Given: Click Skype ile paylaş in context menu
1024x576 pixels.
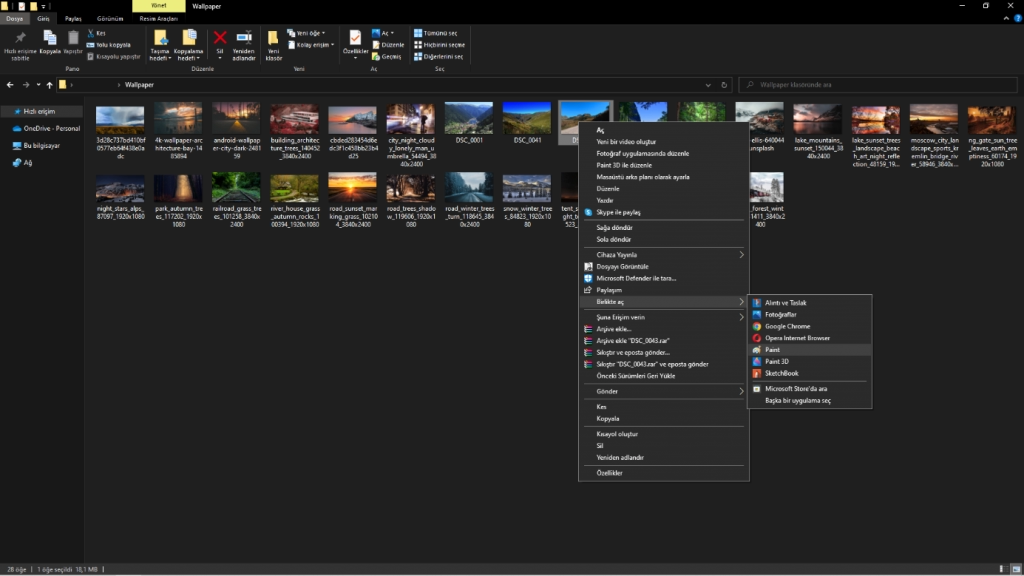Looking at the screenshot, I should [618, 212].
